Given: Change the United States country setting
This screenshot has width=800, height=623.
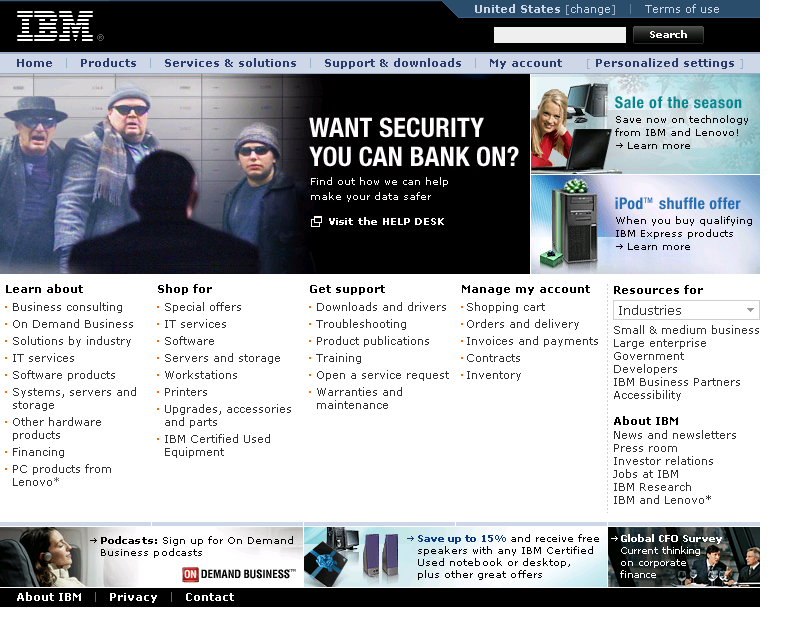Looking at the screenshot, I should click(x=591, y=9).
